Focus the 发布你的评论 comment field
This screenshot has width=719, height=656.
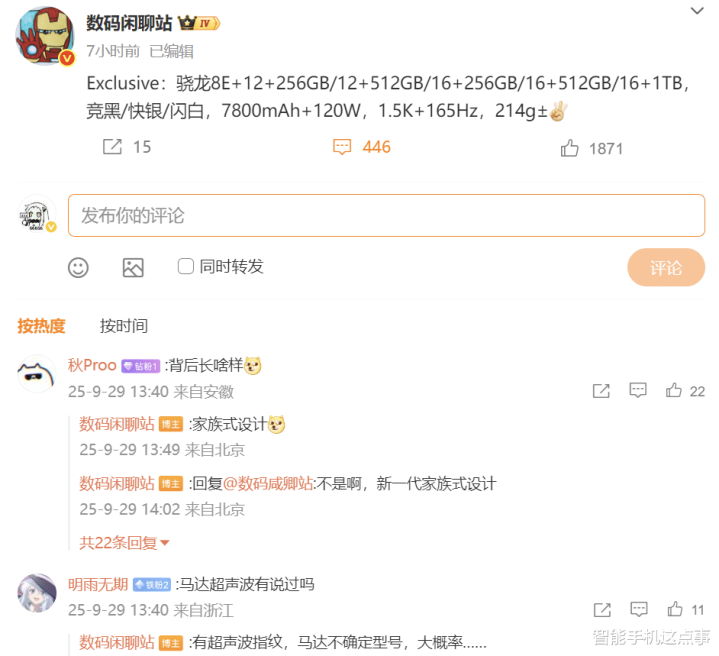click(x=386, y=215)
